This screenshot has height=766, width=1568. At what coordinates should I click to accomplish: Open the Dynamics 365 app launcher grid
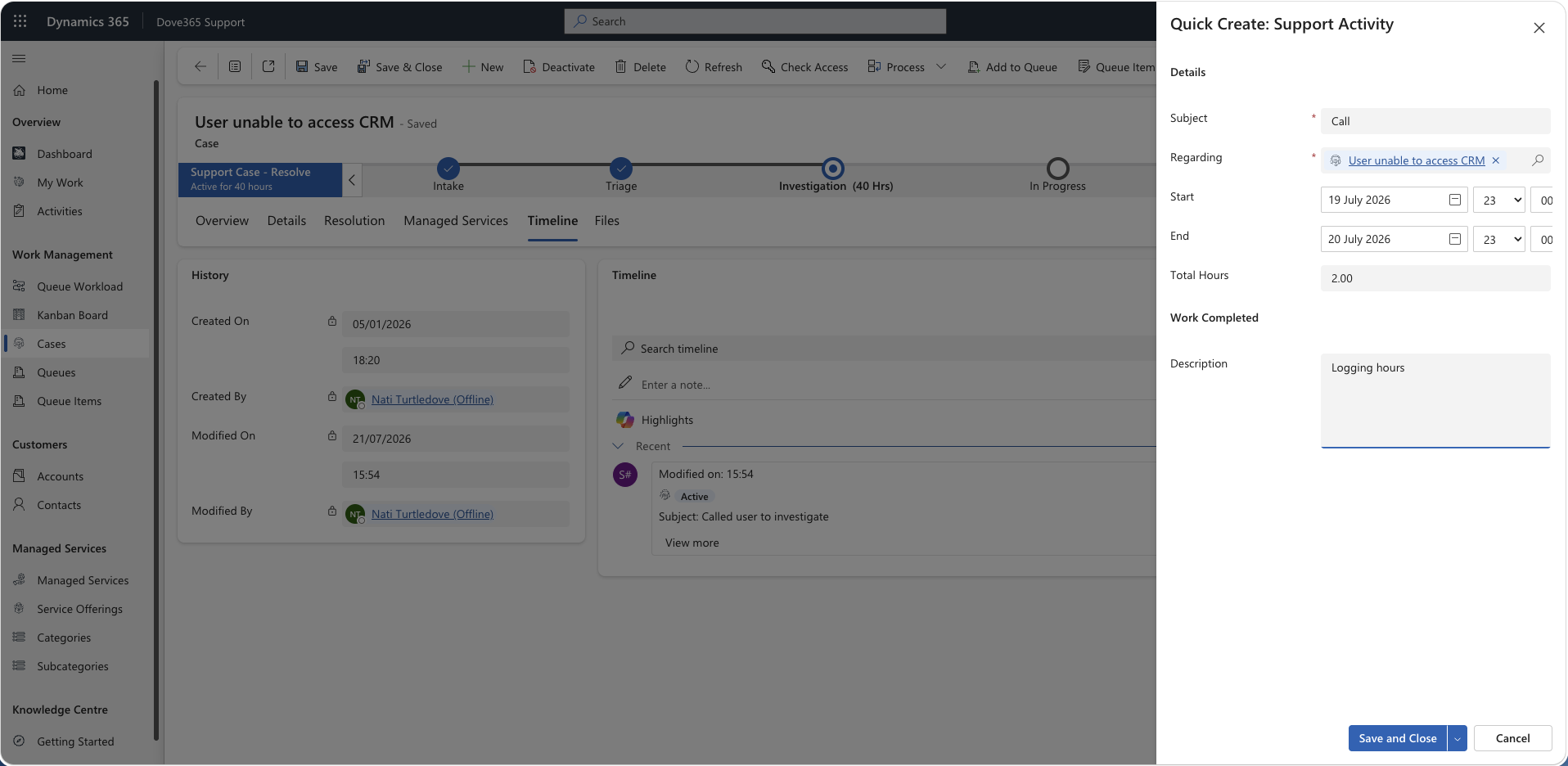(20, 21)
